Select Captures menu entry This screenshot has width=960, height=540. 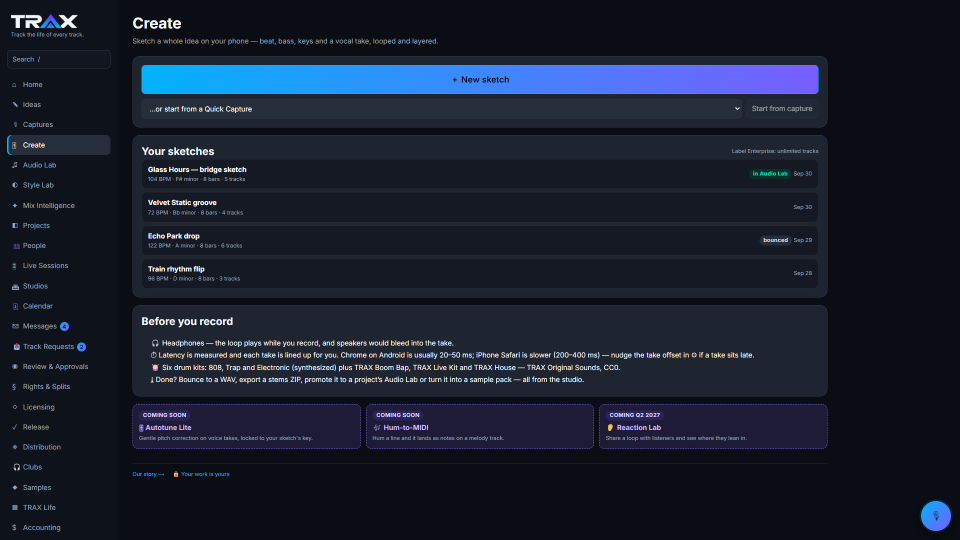(59, 125)
